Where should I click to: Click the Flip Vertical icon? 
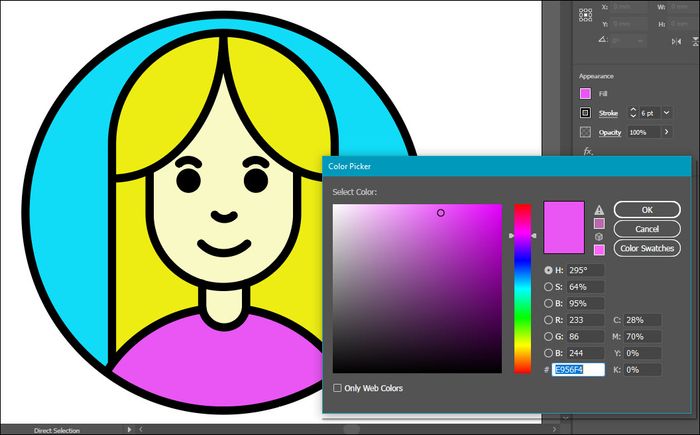point(696,42)
